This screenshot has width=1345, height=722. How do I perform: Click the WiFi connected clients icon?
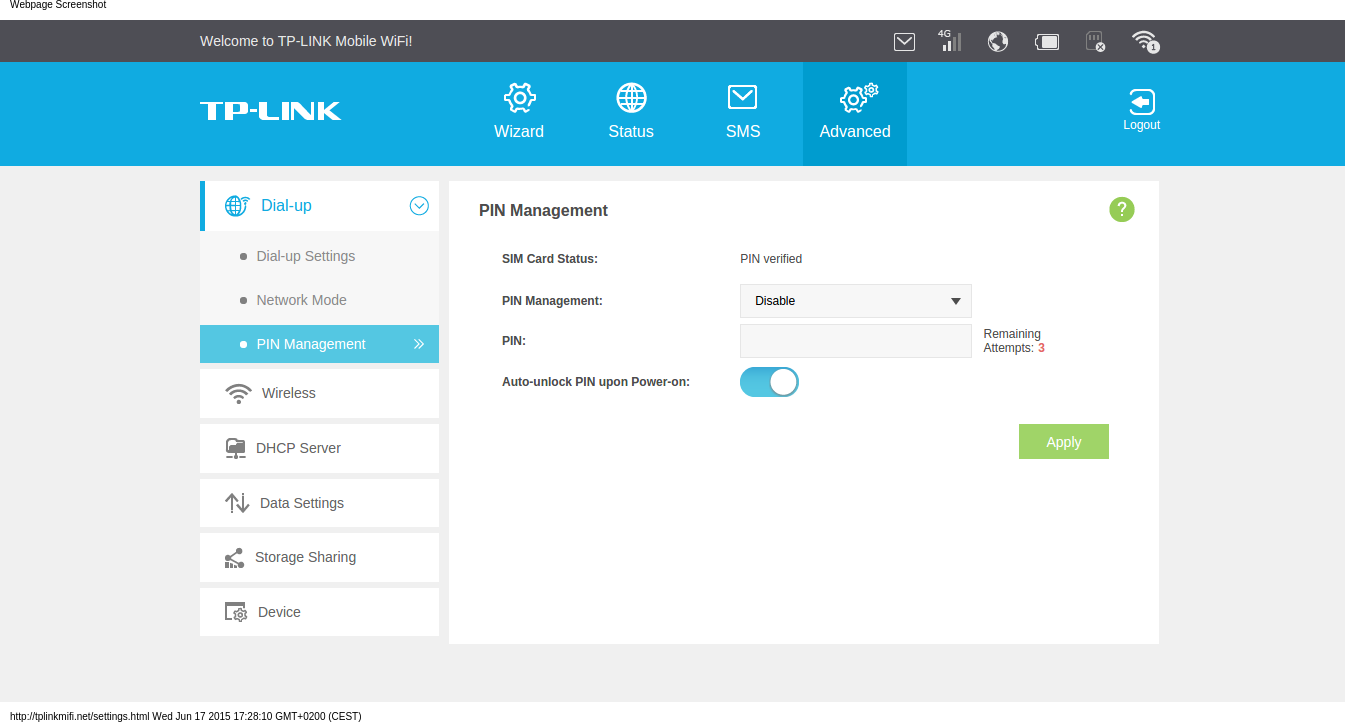(x=1144, y=41)
